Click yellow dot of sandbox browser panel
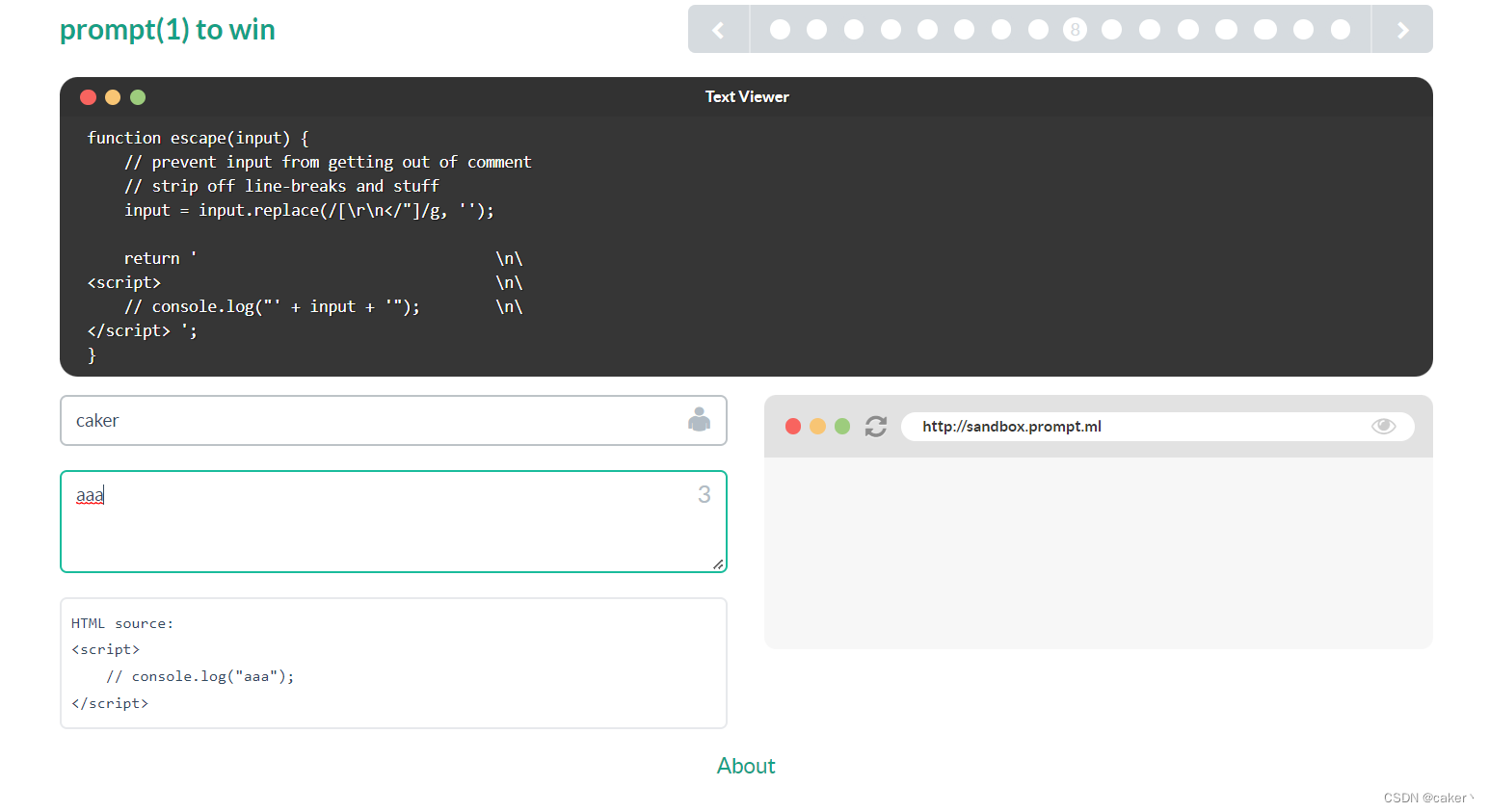Image resolution: width=1489 pixels, height=812 pixels. tap(817, 427)
